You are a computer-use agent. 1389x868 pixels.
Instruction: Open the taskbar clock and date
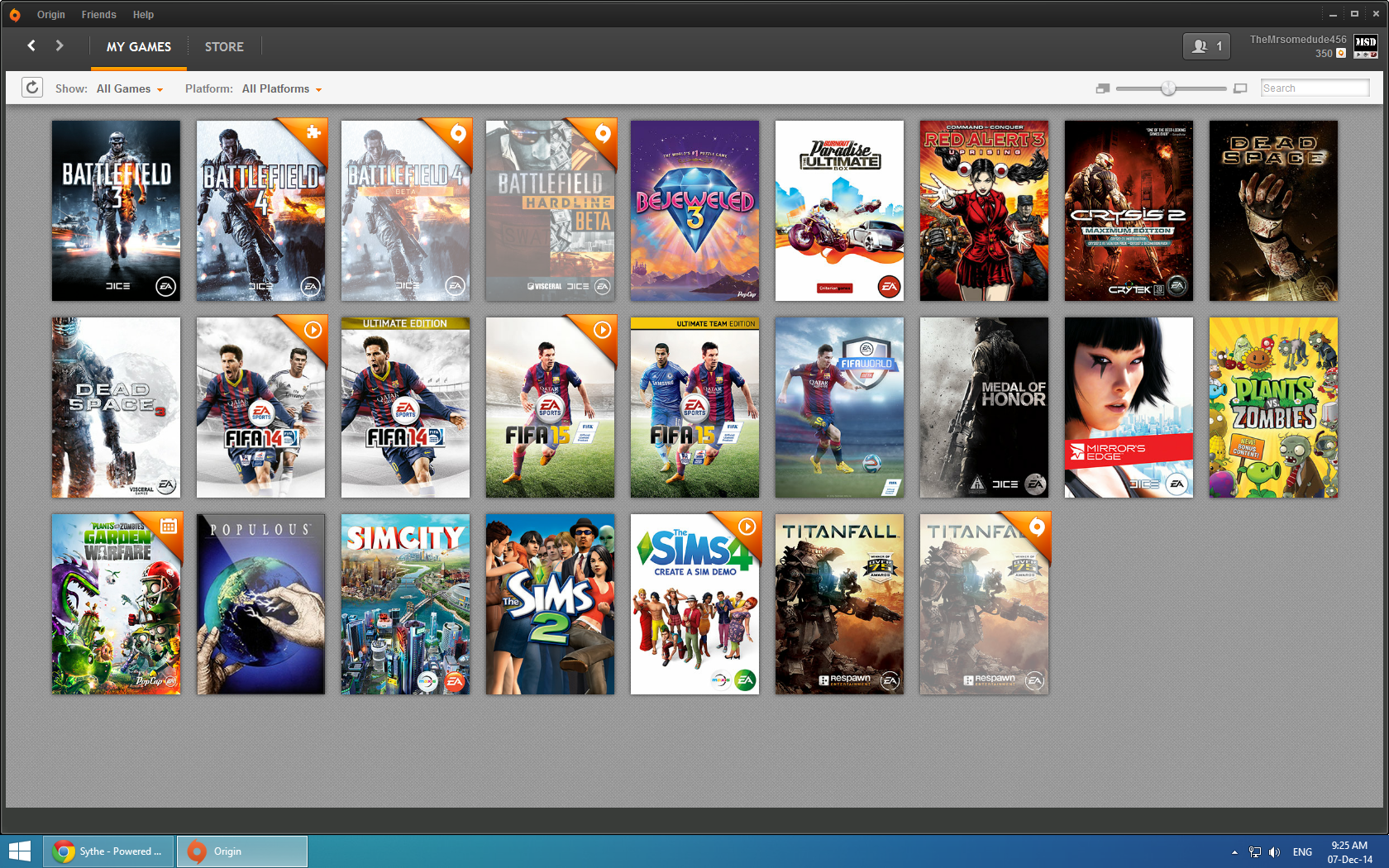pos(1349,852)
